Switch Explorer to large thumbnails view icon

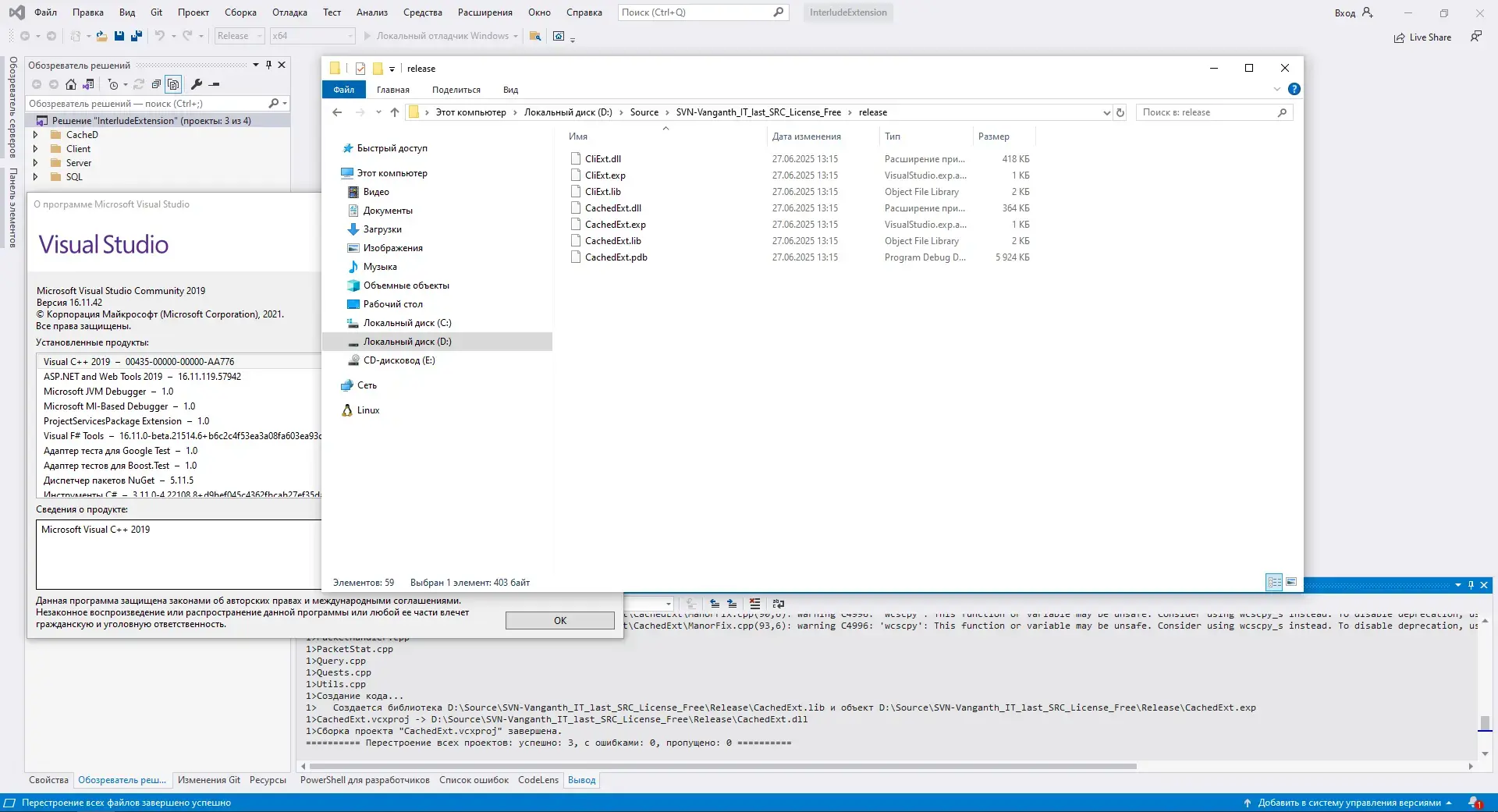[1291, 582]
